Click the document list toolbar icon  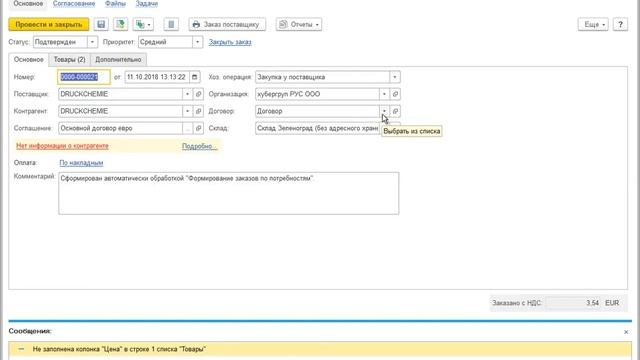tap(171, 24)
